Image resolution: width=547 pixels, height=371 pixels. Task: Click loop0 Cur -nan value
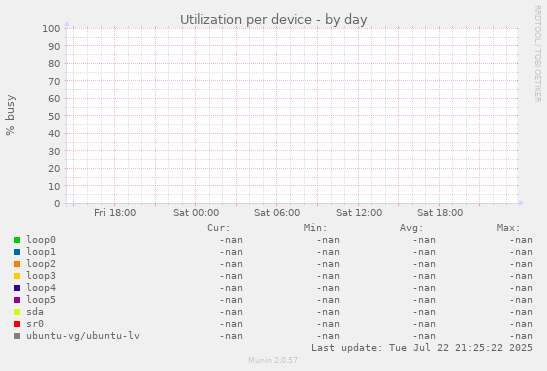pyautogui.click(x=231, y=240)
